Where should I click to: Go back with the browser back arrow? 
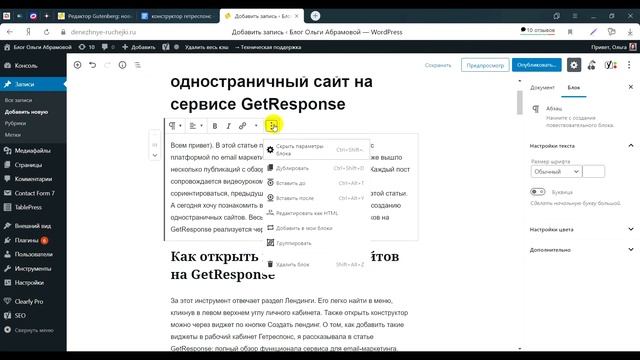point(10,32)
